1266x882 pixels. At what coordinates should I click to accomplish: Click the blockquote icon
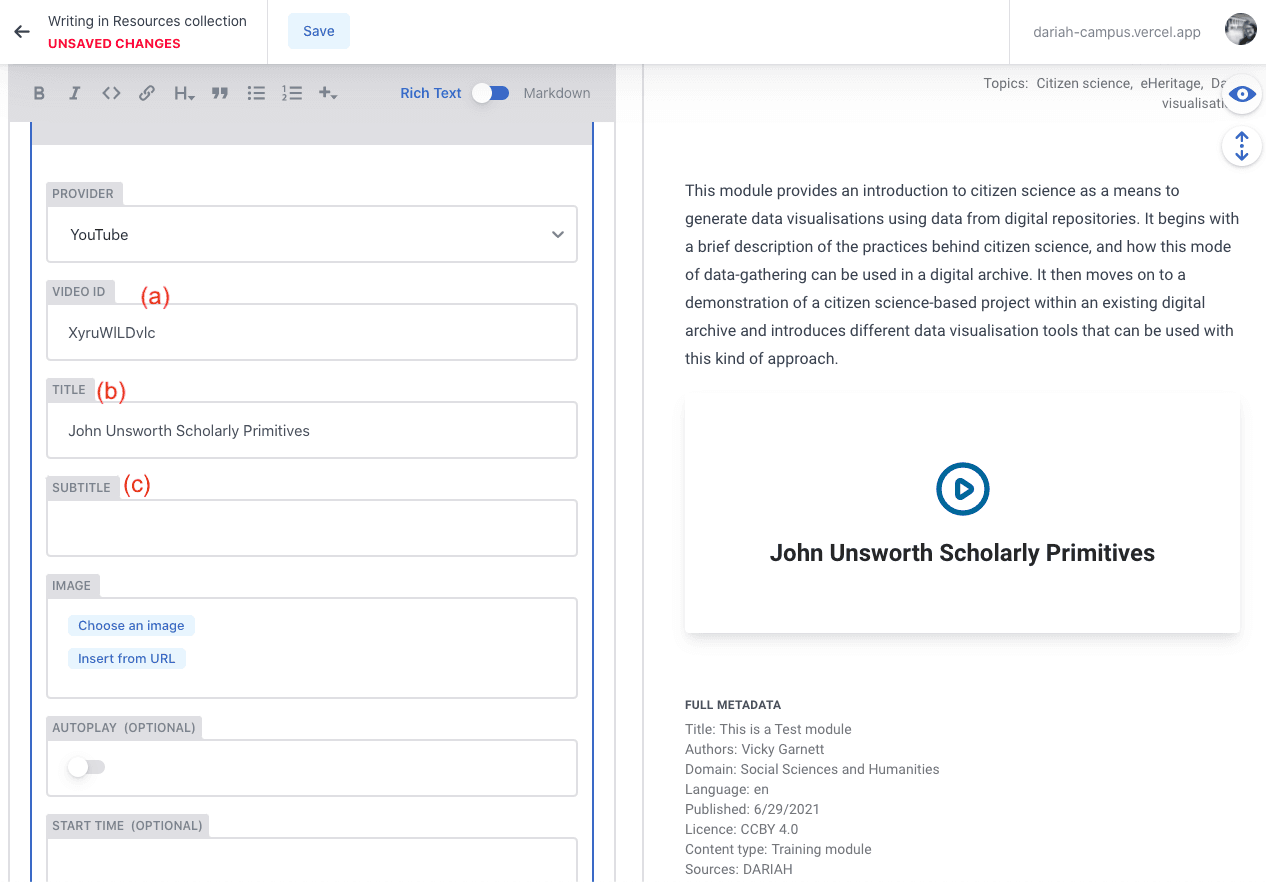(x=220, y=93)
